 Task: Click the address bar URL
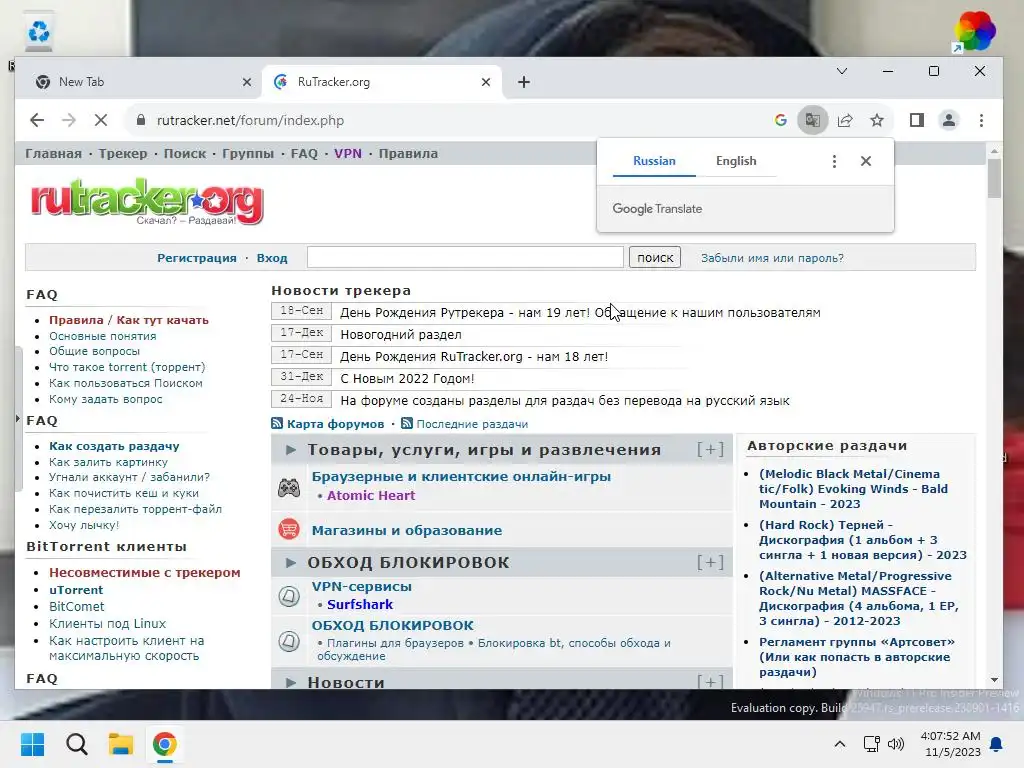(250, 120)
